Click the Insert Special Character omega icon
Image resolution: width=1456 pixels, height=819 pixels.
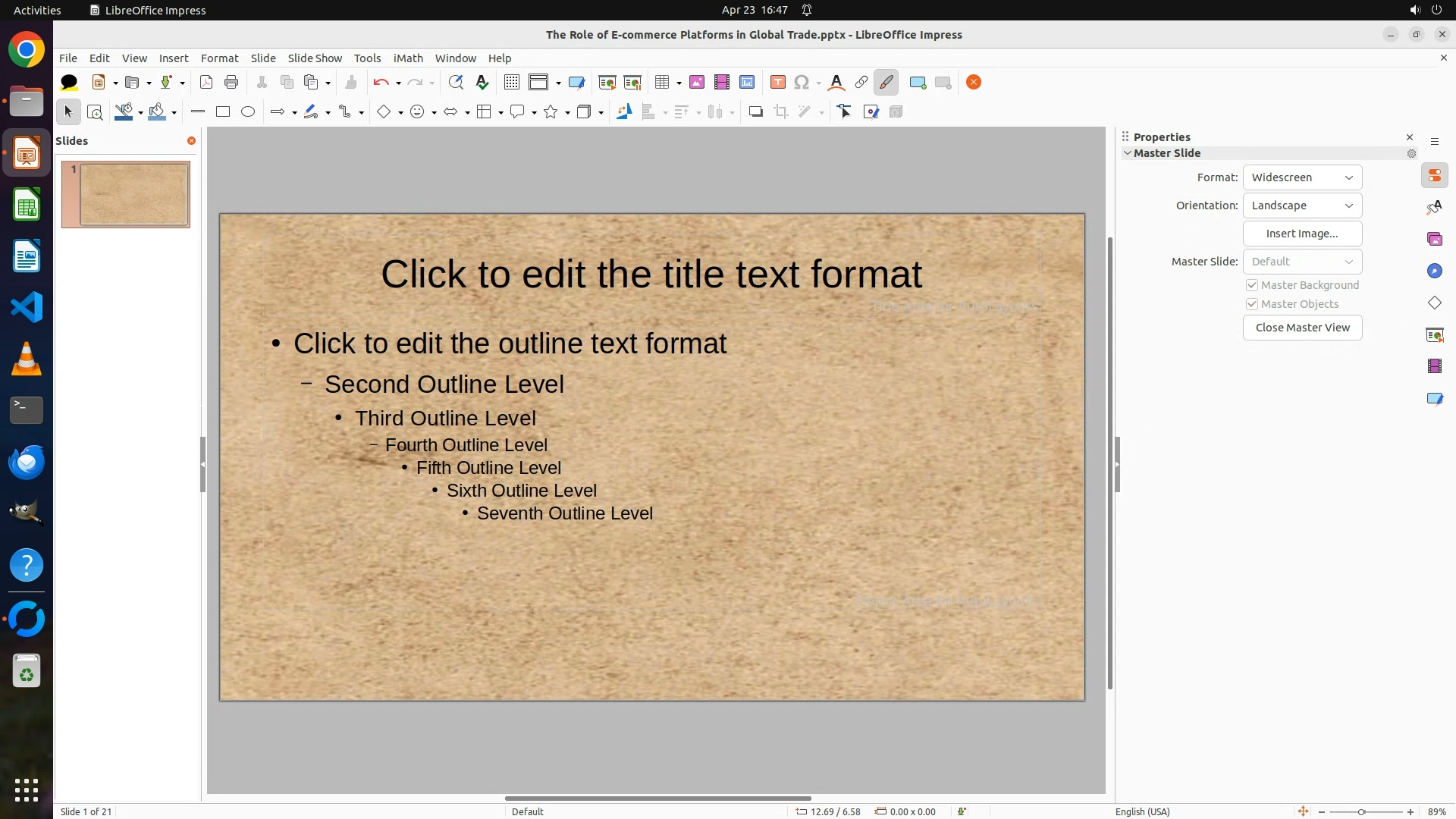click(x=802, y=83)
